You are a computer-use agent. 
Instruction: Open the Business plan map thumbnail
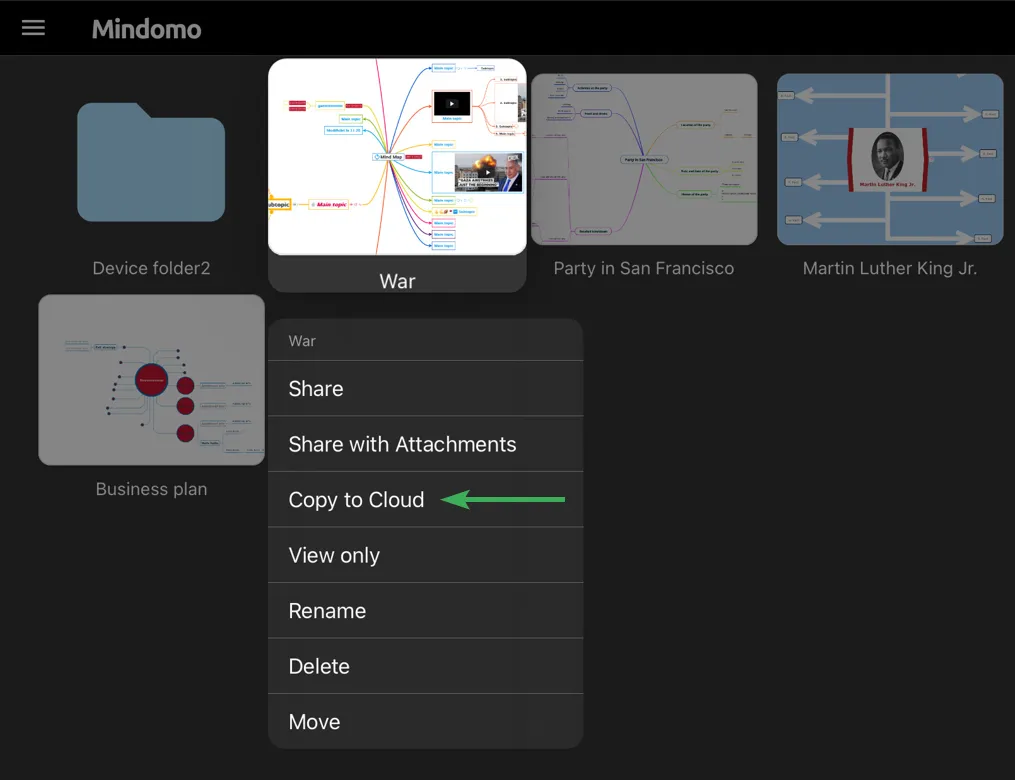click(x=151, y=380)
